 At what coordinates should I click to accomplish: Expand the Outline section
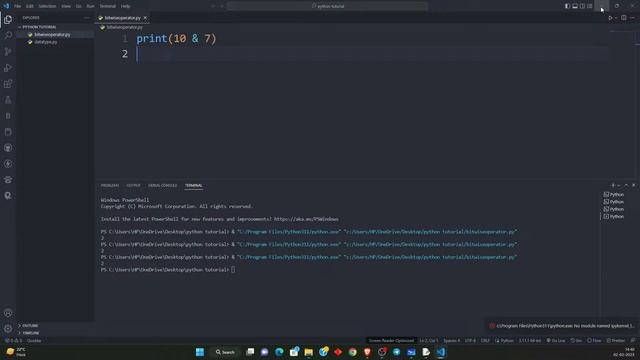coord(30,326)
